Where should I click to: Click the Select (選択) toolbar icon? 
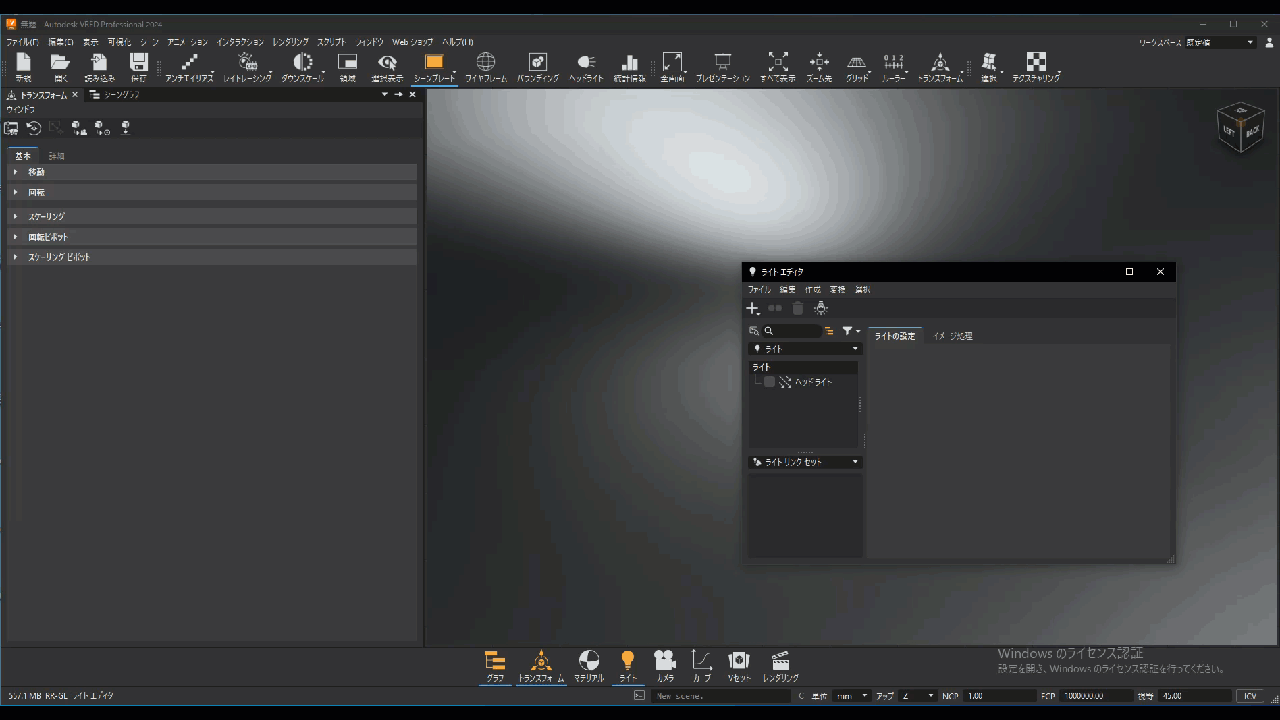tap(989, 67)
